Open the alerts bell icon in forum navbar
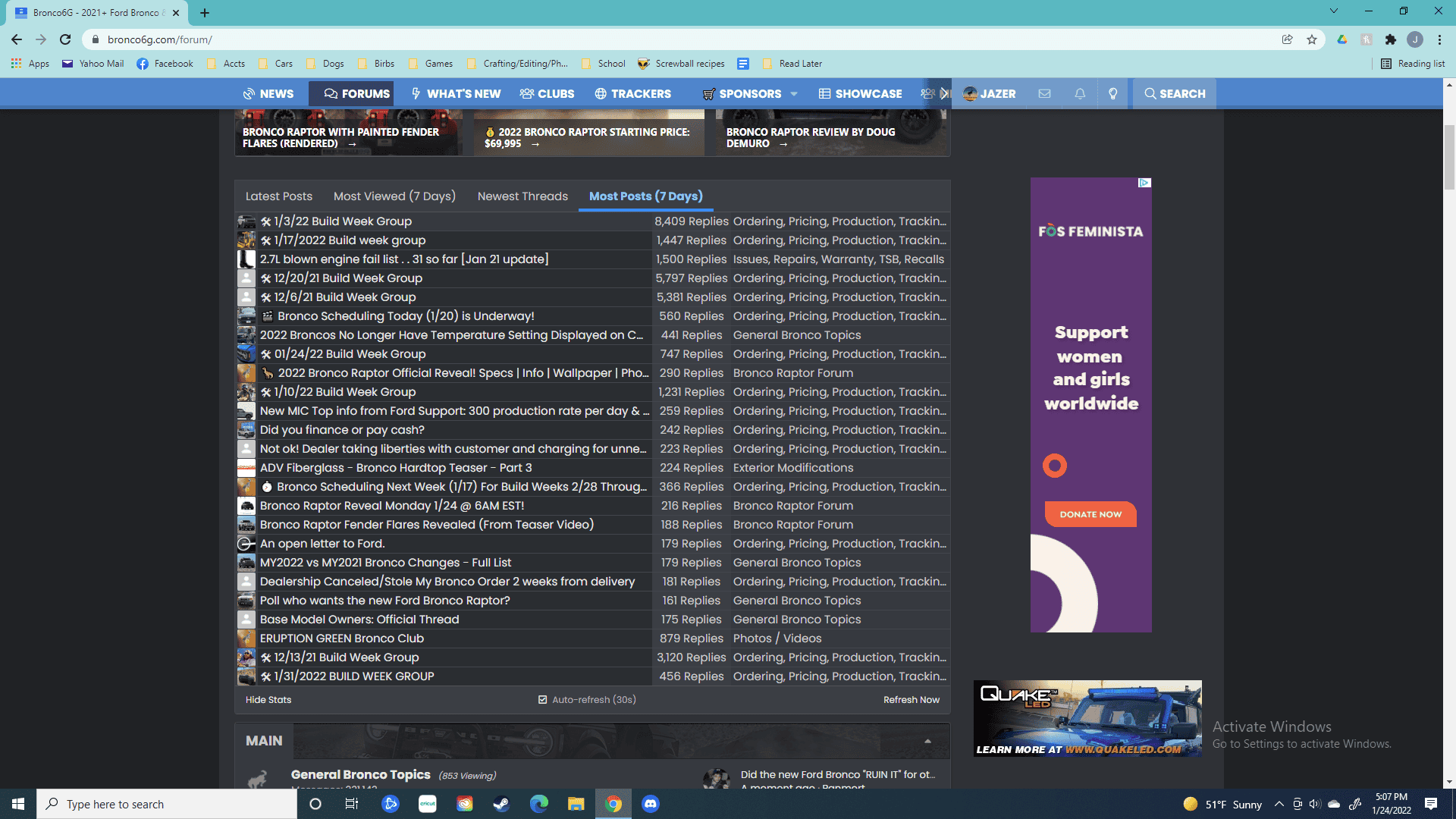The image size is (1456, 819). 1080,93
